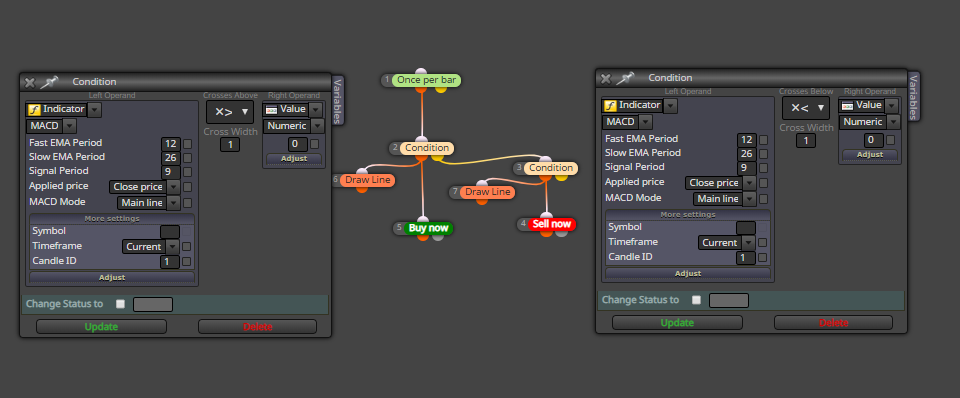The width and height of the screenshot is (960, 398).
Task: Open Indicator type dropdown in left panel
Action: pos(95,110)
